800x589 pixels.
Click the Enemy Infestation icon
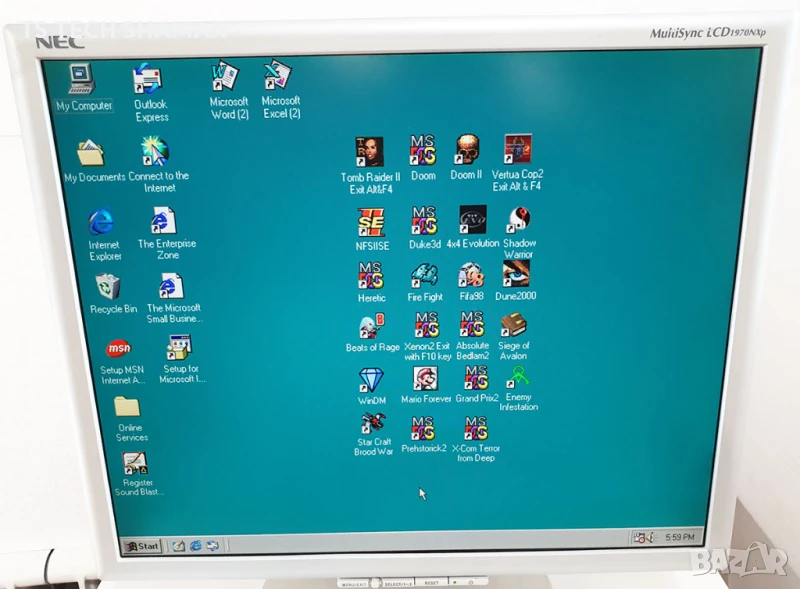pos(518,377)
